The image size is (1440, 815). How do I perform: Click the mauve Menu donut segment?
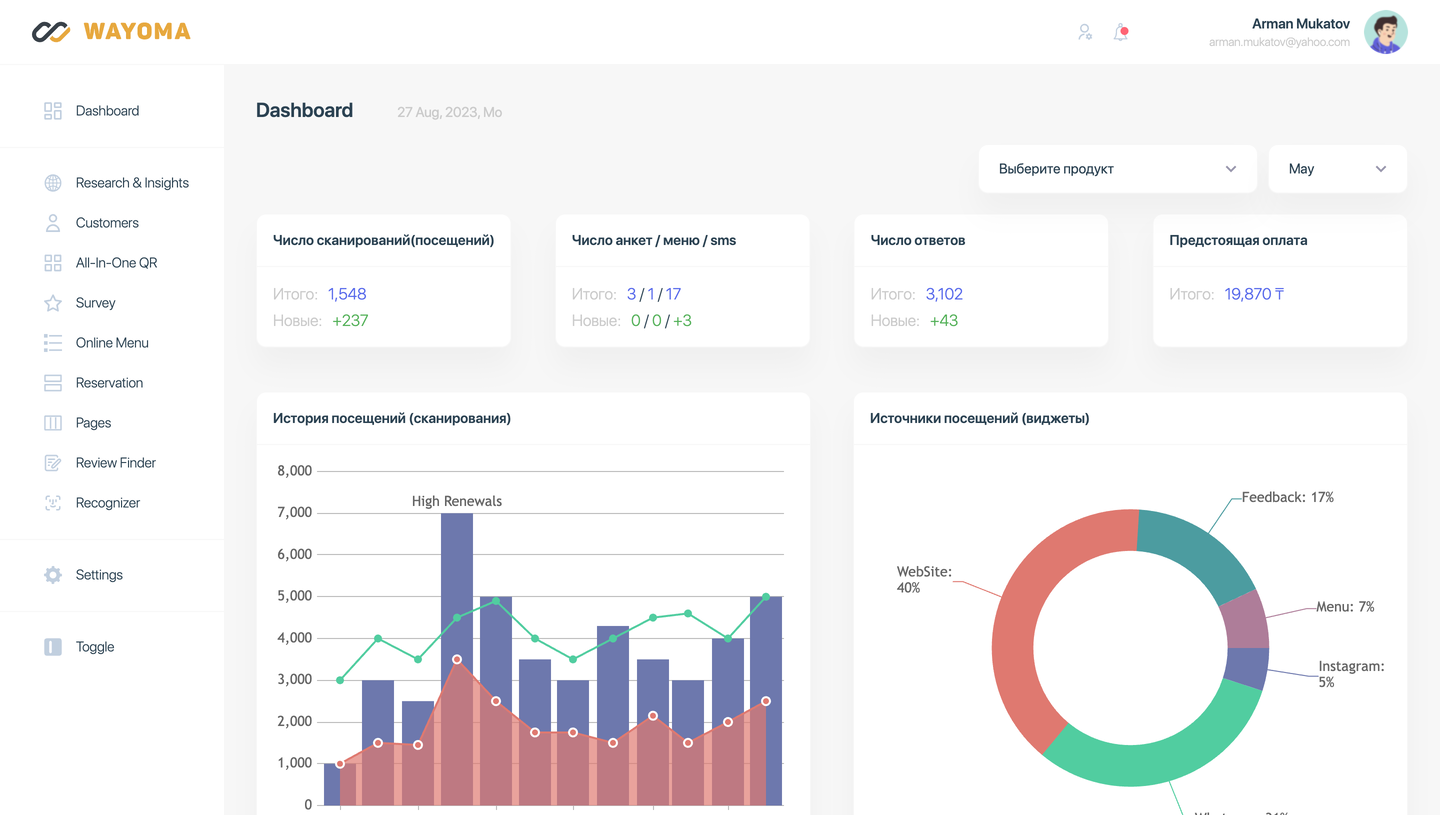point(1245,620)
